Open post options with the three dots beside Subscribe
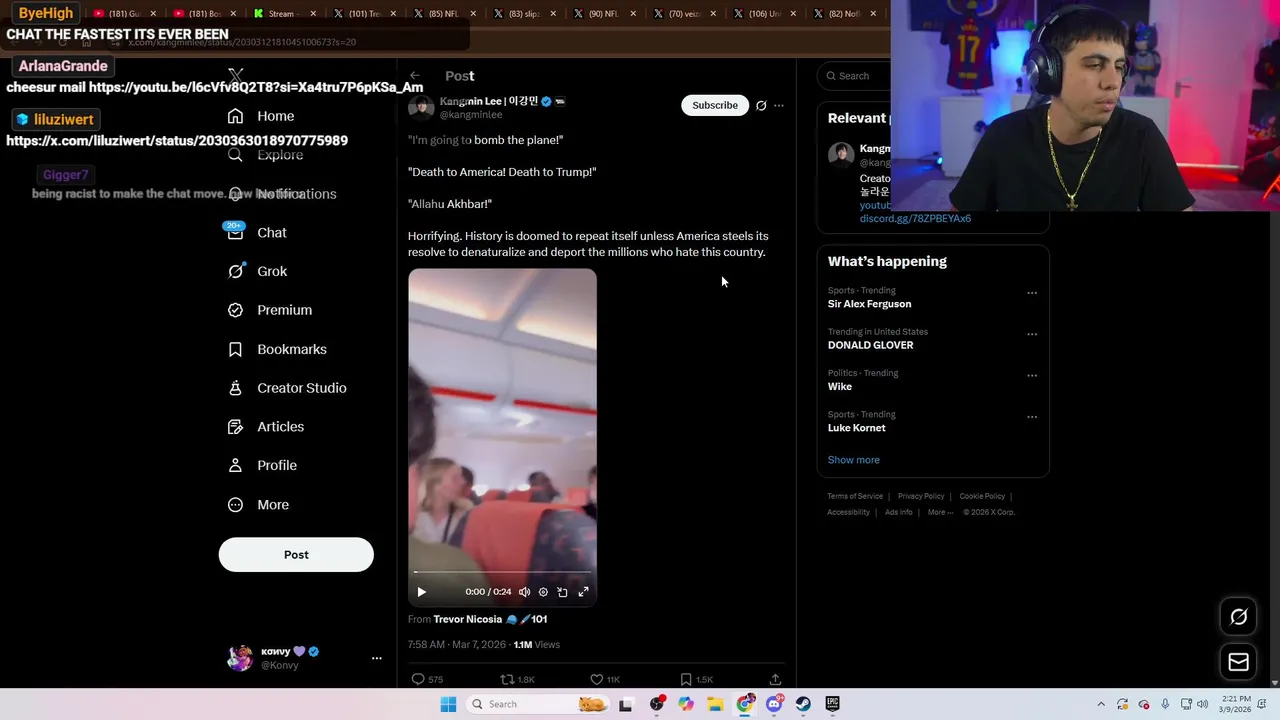Viewport: 1280px width, 720px height. [779, 105]
